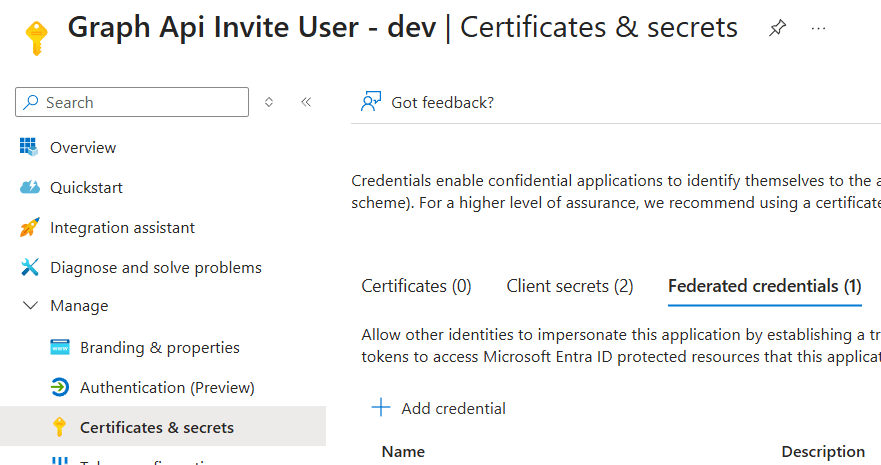
Task: Click the Description column header
Action: coord(822,452)
